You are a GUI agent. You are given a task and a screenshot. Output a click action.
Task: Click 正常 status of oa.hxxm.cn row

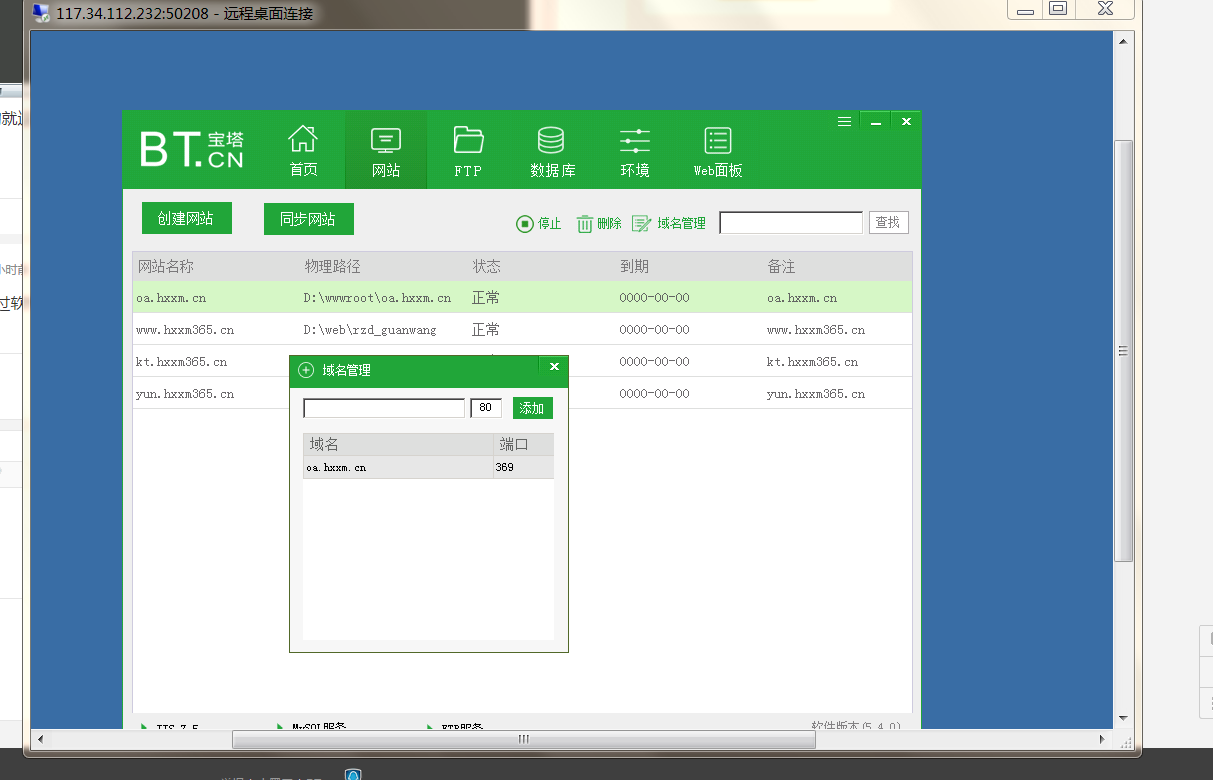(x=486, y=298)
